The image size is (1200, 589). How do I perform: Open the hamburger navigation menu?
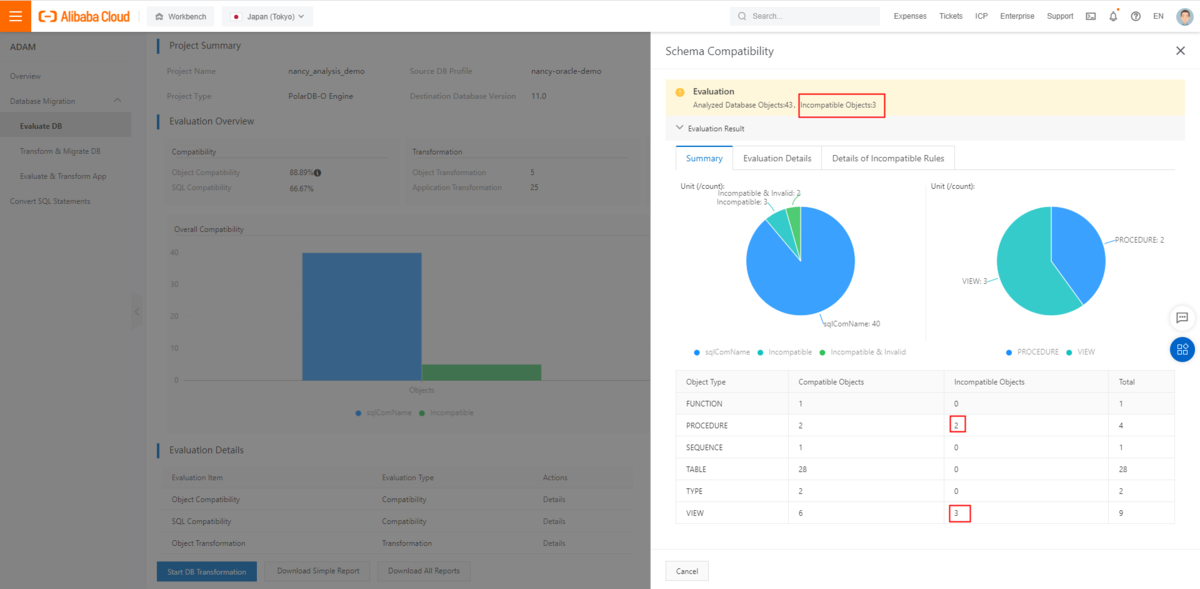click(x=15, y=16)
